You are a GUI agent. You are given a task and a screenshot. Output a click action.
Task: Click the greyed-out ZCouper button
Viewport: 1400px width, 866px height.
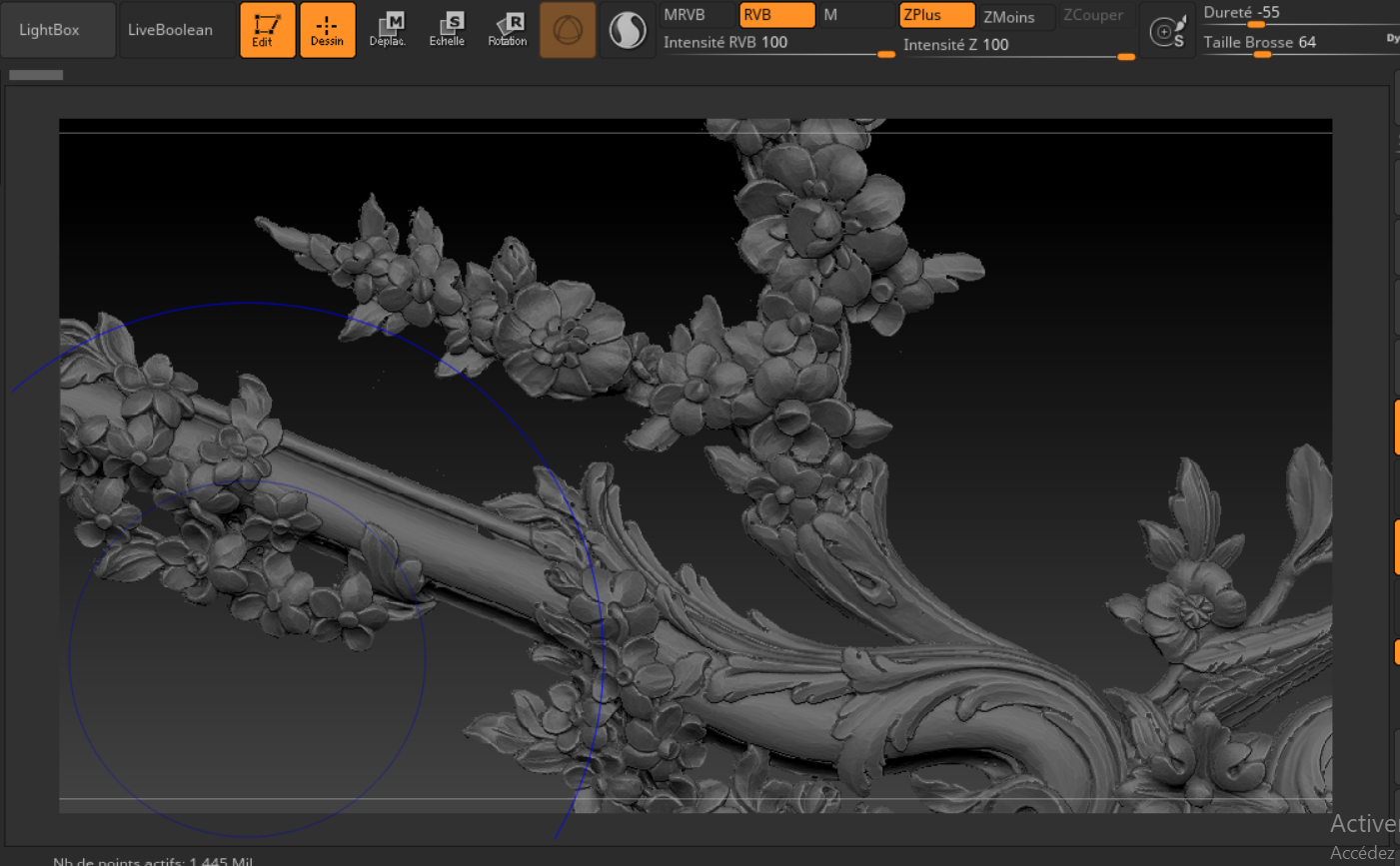(x=1096, y=15)
